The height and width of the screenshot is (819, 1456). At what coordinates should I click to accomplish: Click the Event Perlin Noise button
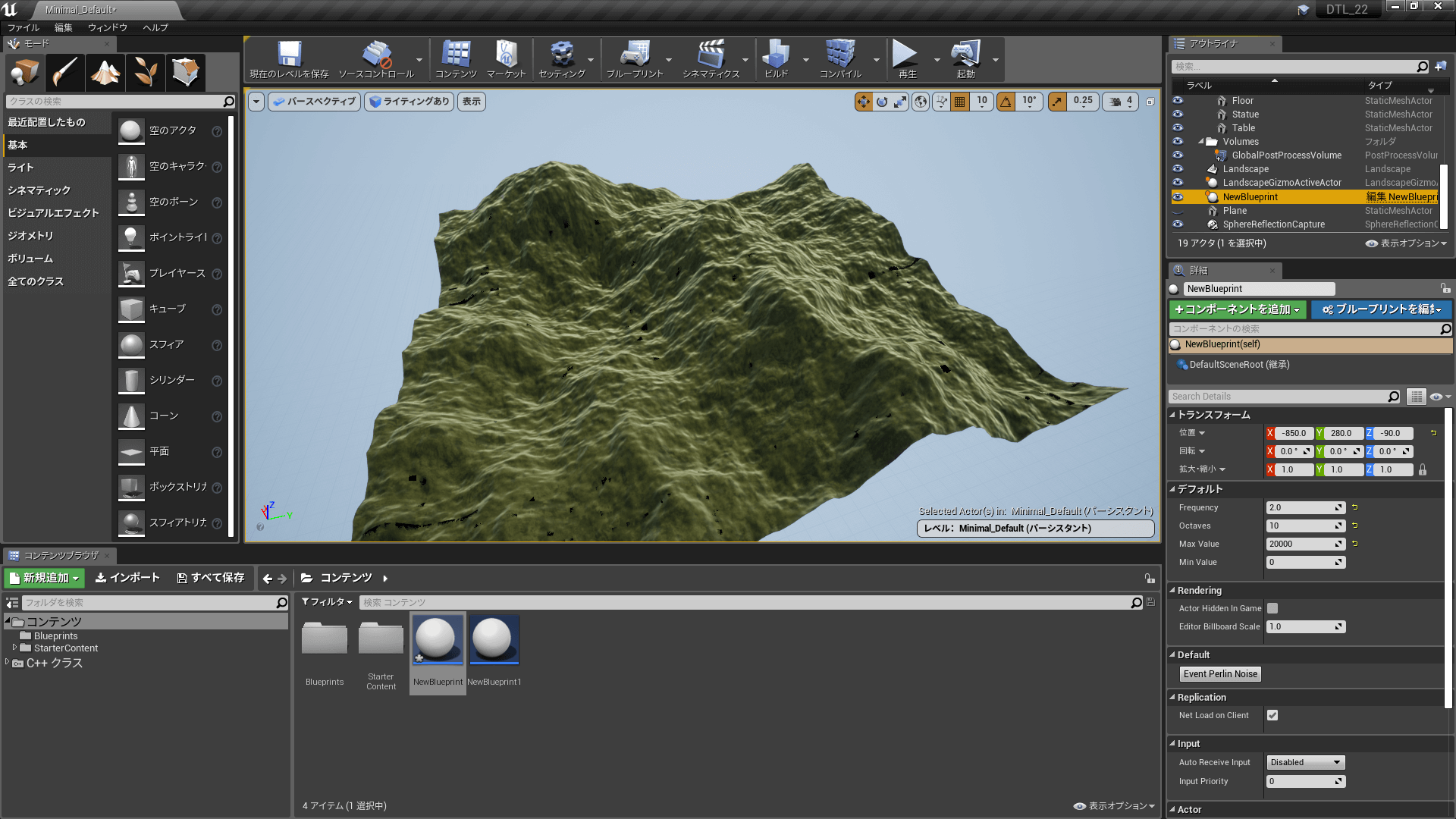point(1220,674)
